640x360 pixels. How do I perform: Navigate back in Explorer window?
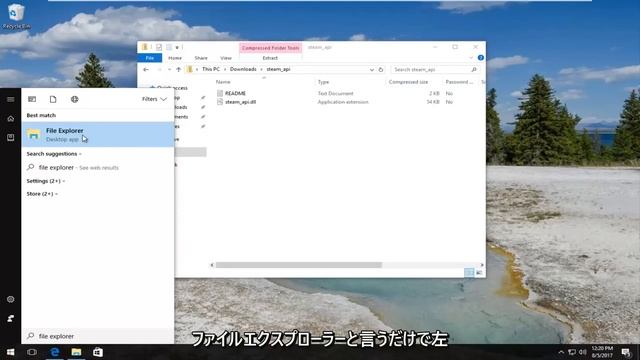point(146,69)
